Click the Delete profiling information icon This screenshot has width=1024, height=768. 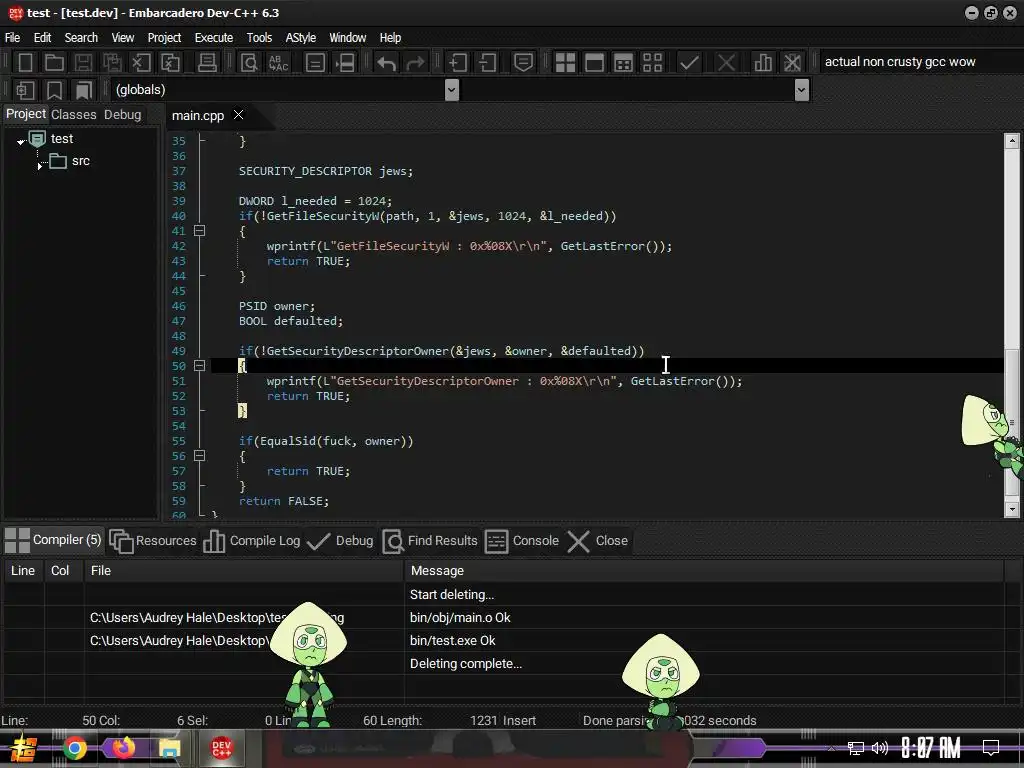pos(792,63)
